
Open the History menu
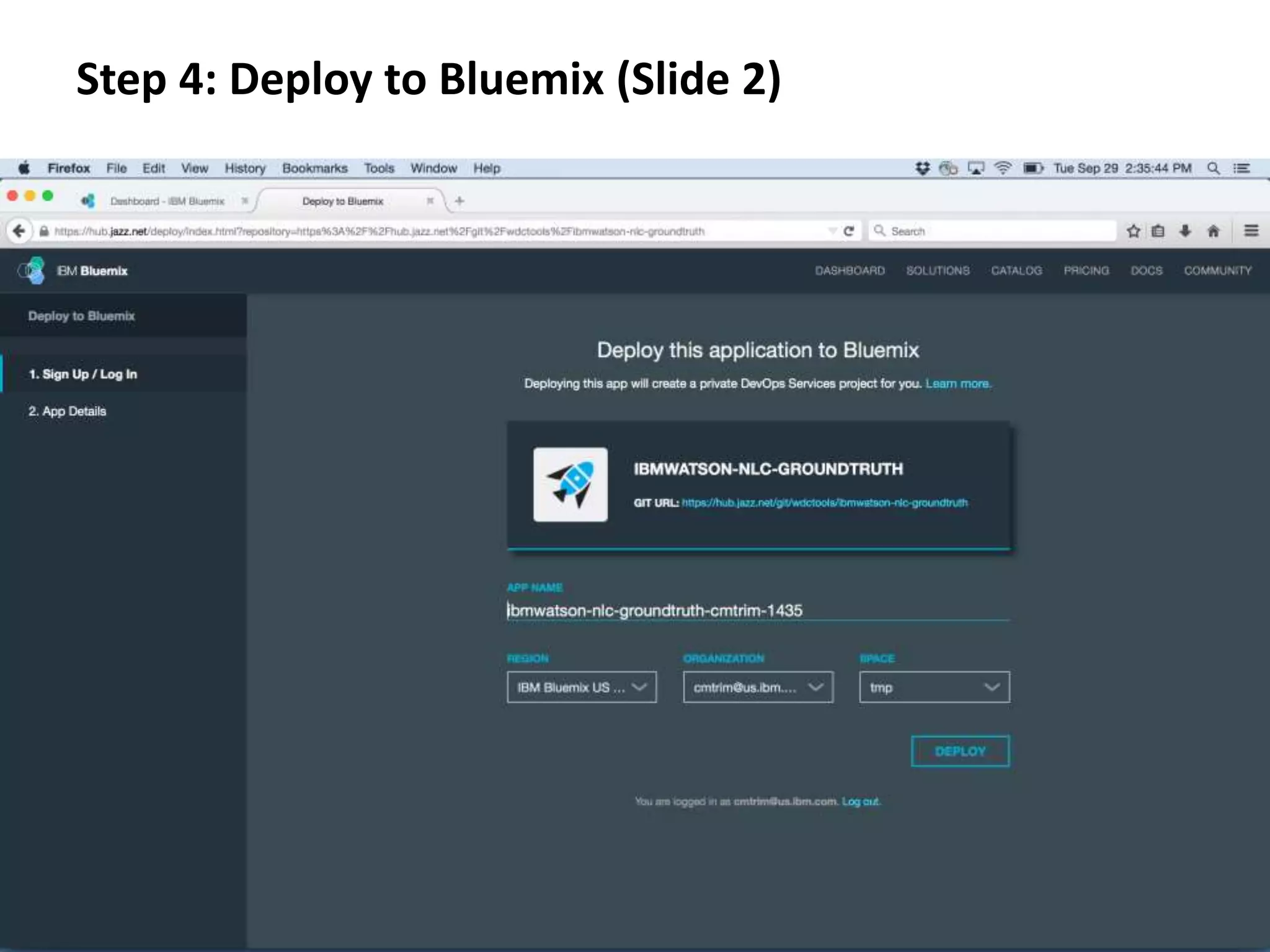[x=245, y=168]
